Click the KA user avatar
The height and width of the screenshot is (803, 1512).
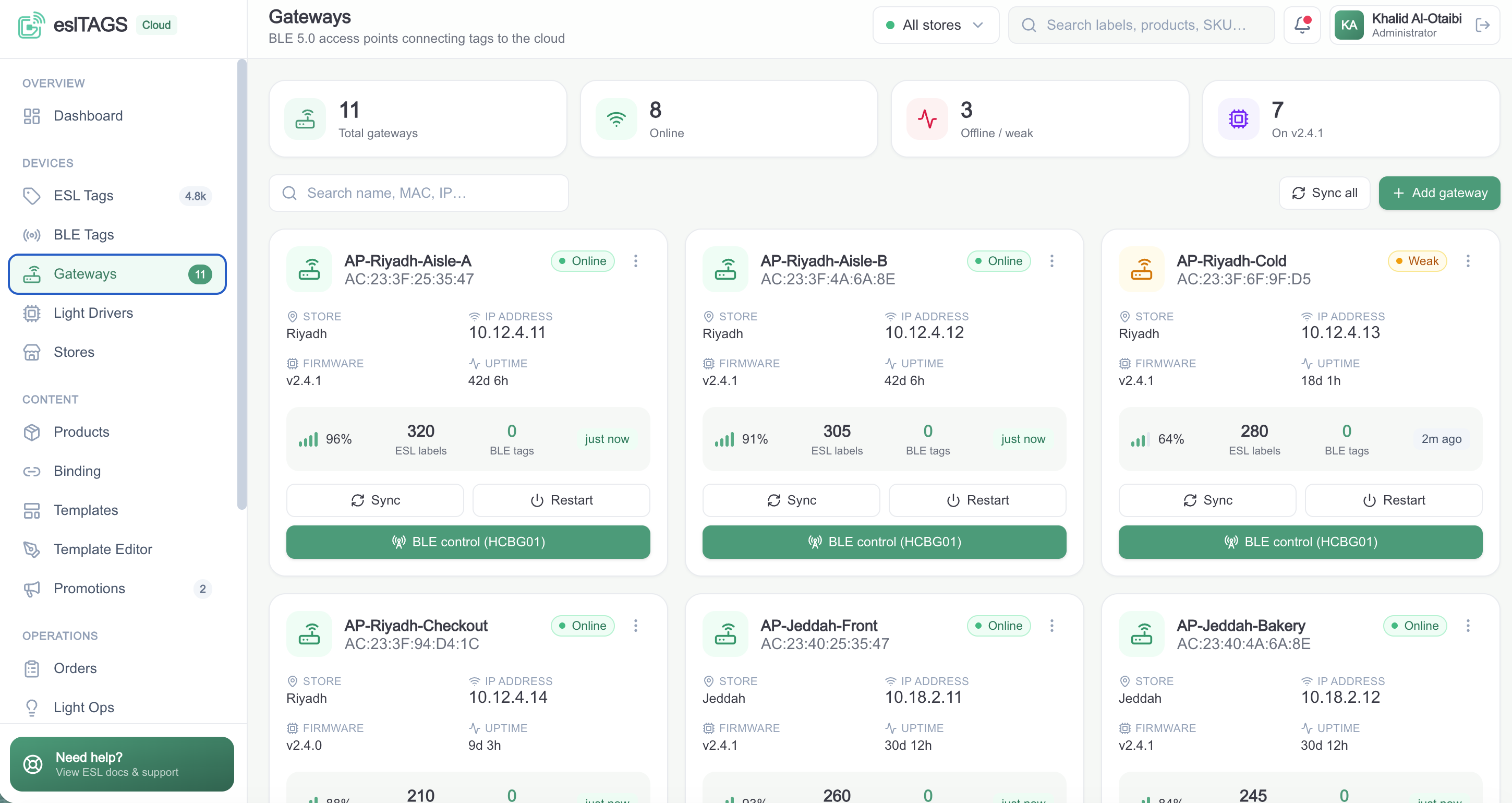1349,25
